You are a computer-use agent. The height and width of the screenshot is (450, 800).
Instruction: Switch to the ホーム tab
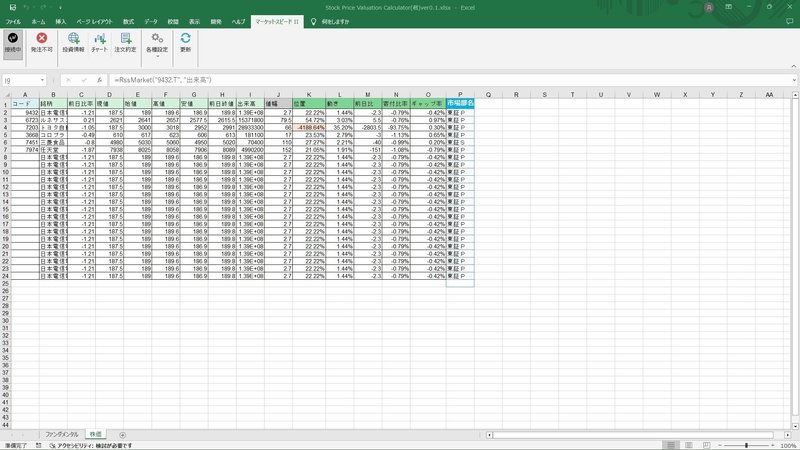tap(38, 22)
